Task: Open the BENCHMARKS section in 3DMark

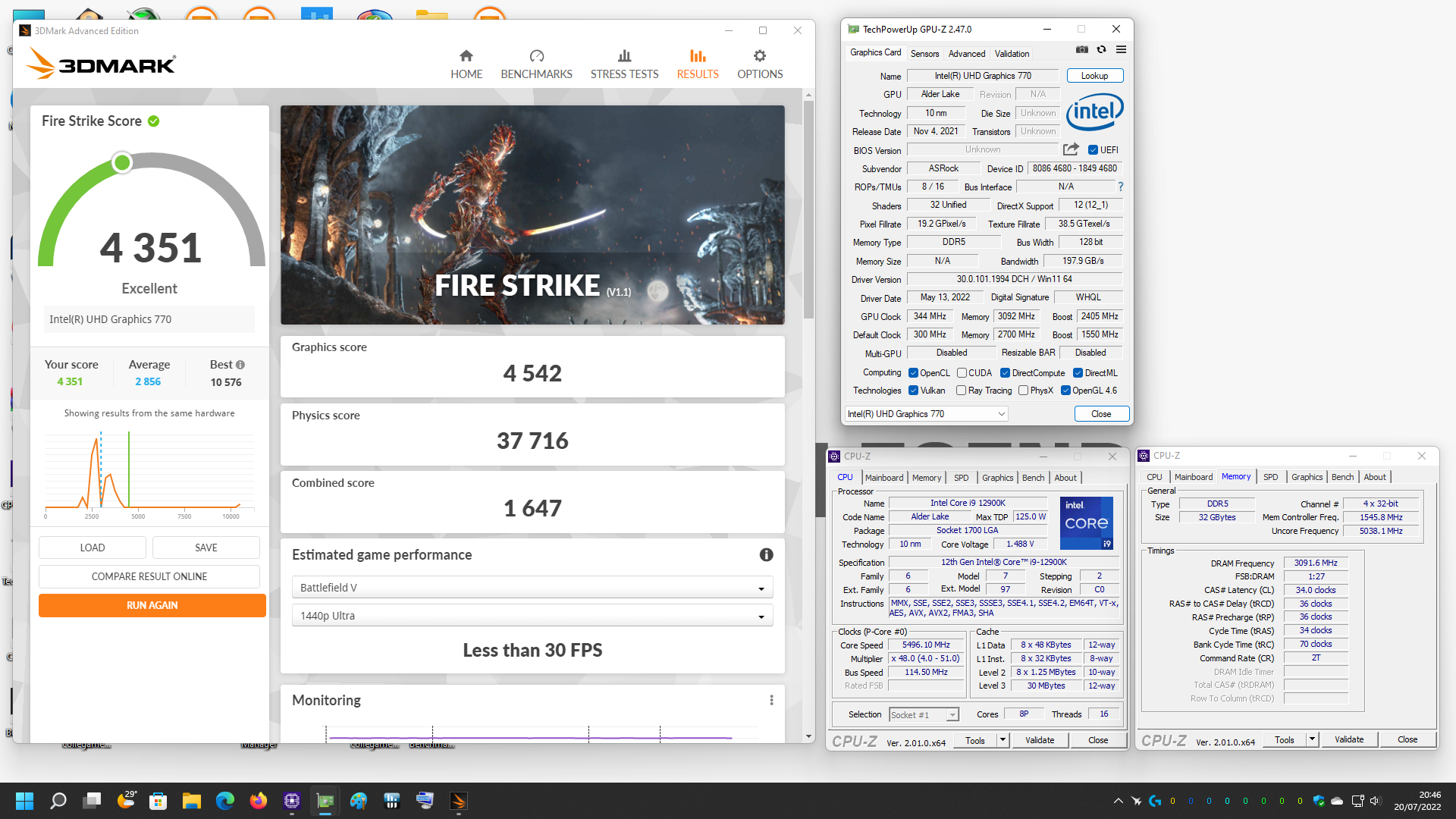Action: coord(536,64)
